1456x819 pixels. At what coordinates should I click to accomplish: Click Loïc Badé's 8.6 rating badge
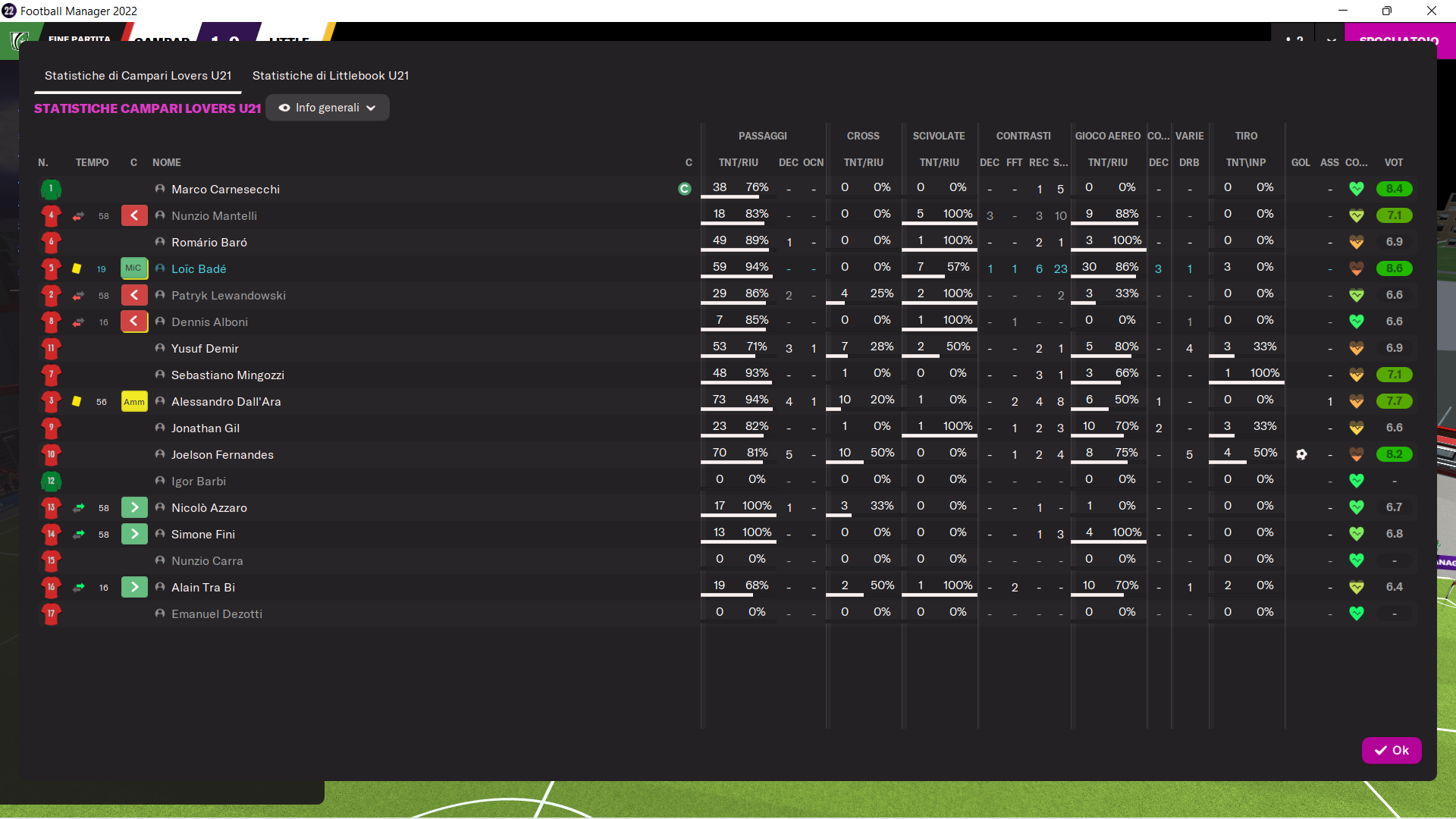coord(1394,268)
